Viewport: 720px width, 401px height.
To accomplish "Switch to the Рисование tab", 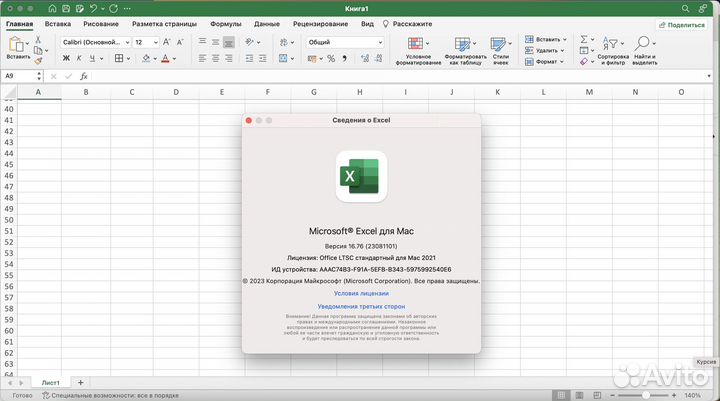I will (101, 24).
